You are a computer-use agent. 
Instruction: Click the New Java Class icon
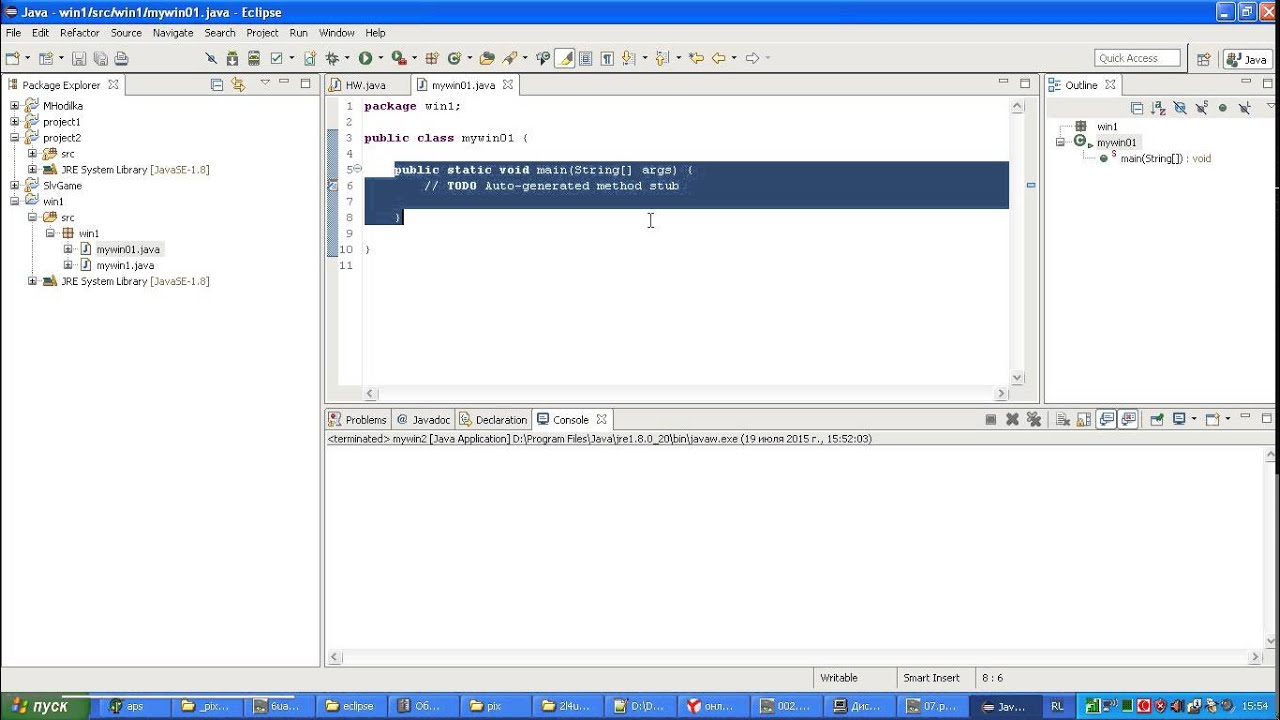click(454, 59)
